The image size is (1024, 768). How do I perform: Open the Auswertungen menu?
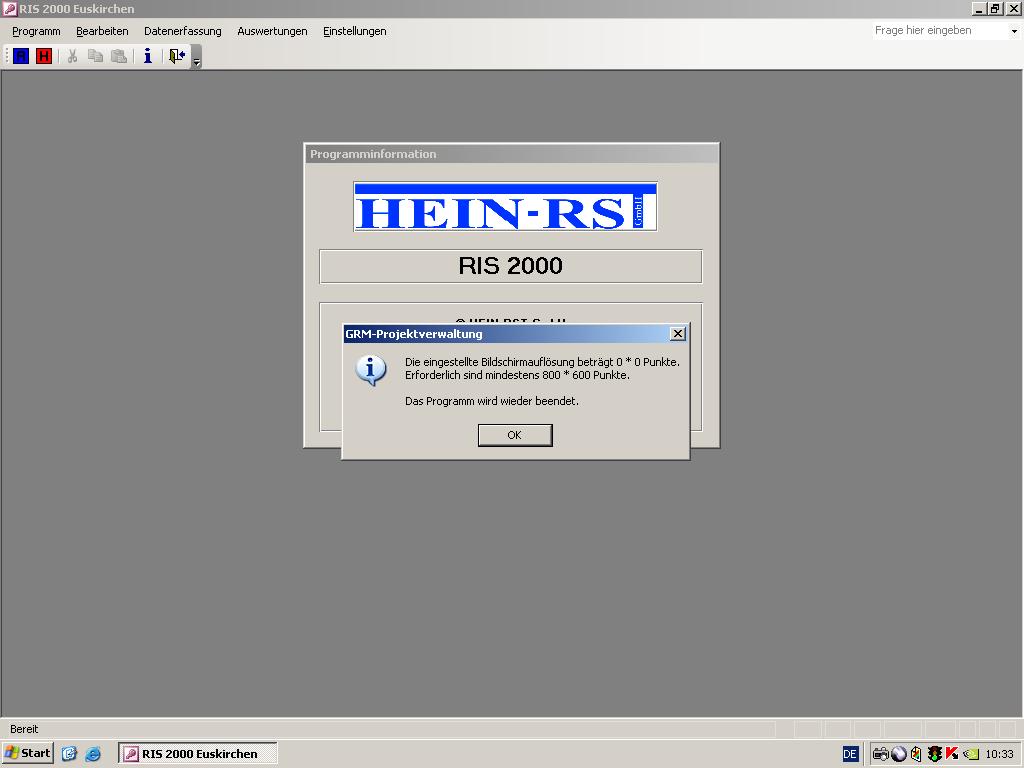click(x=272, y=31)
